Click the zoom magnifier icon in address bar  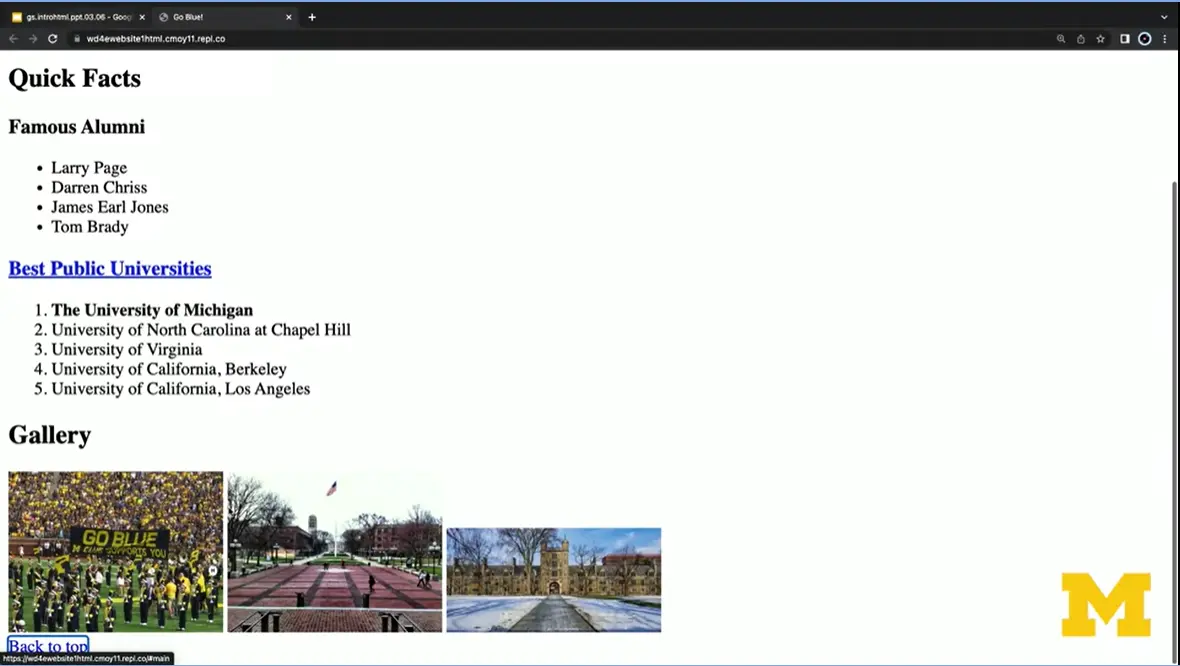pos(1061,39)
